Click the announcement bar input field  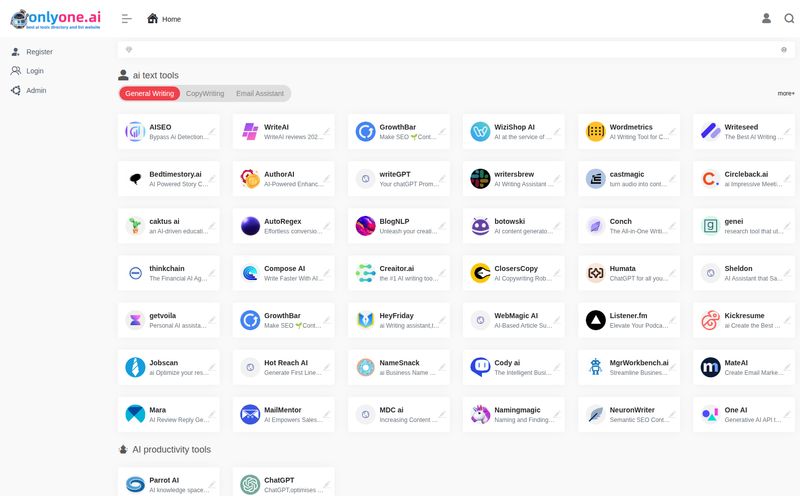pyautogui.click(x=456, y=50)
